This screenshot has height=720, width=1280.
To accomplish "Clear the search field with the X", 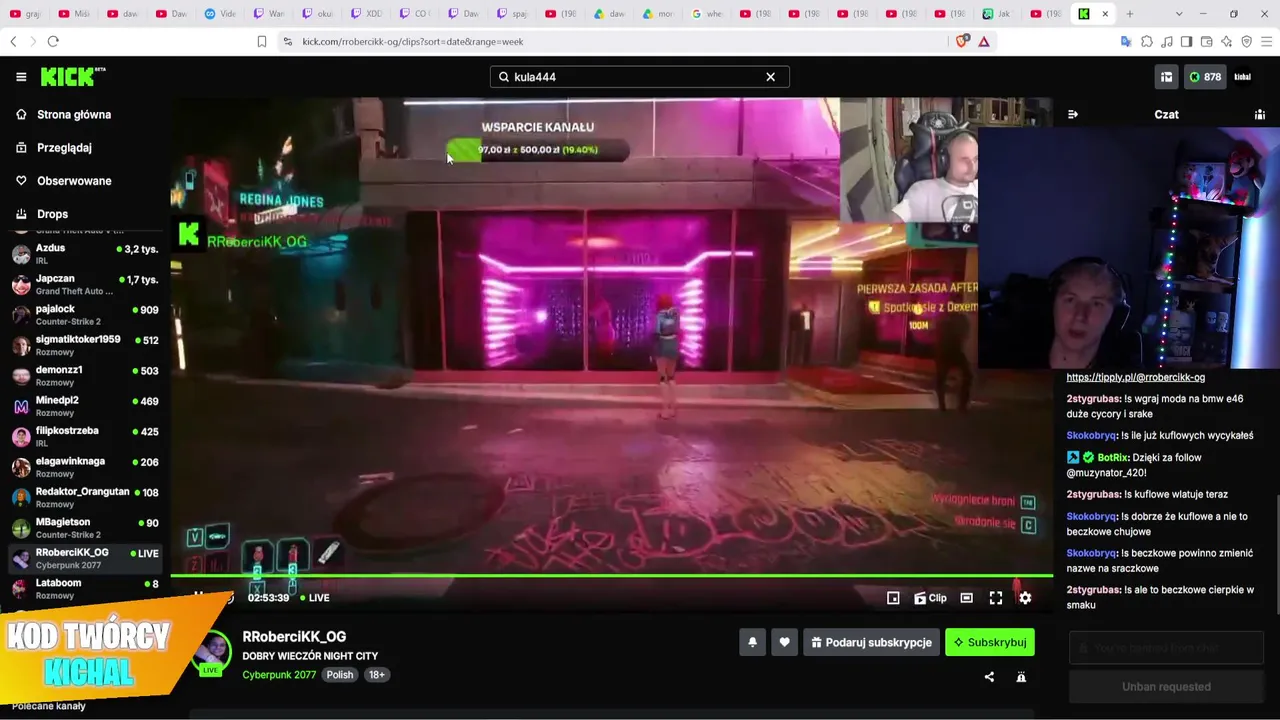I will point(770,77).
